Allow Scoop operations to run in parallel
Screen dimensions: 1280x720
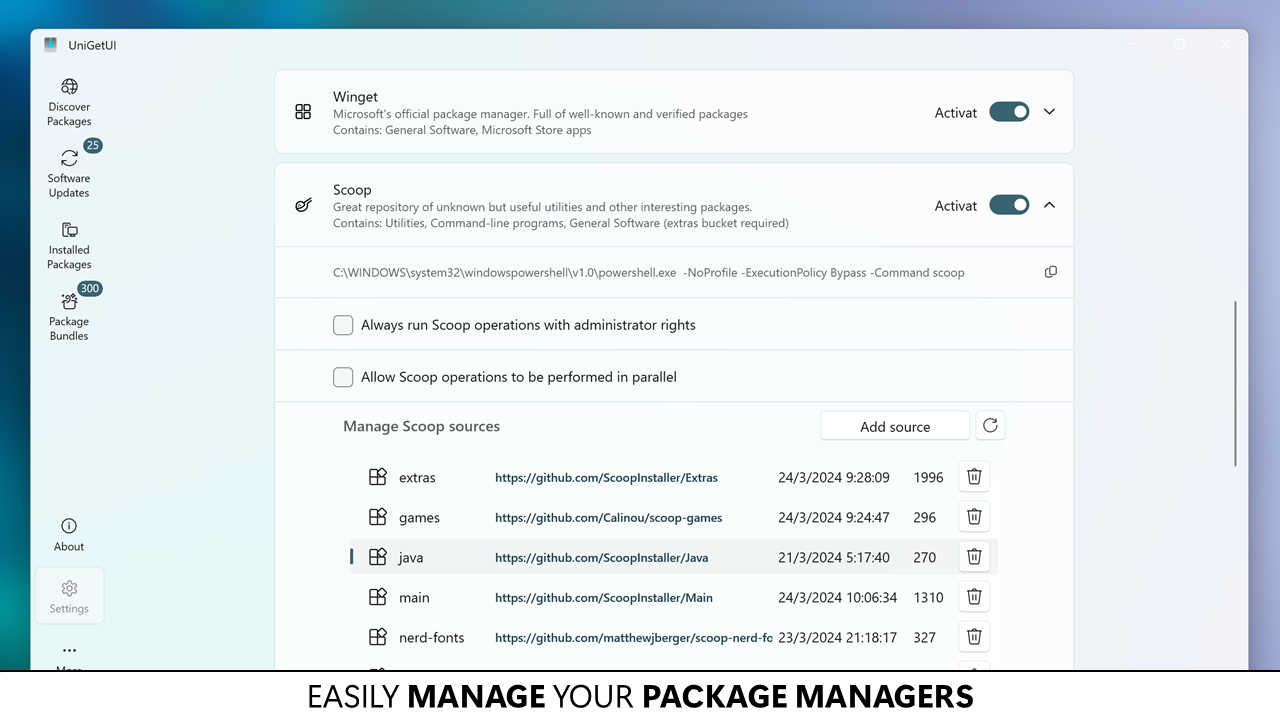point(343,377)
